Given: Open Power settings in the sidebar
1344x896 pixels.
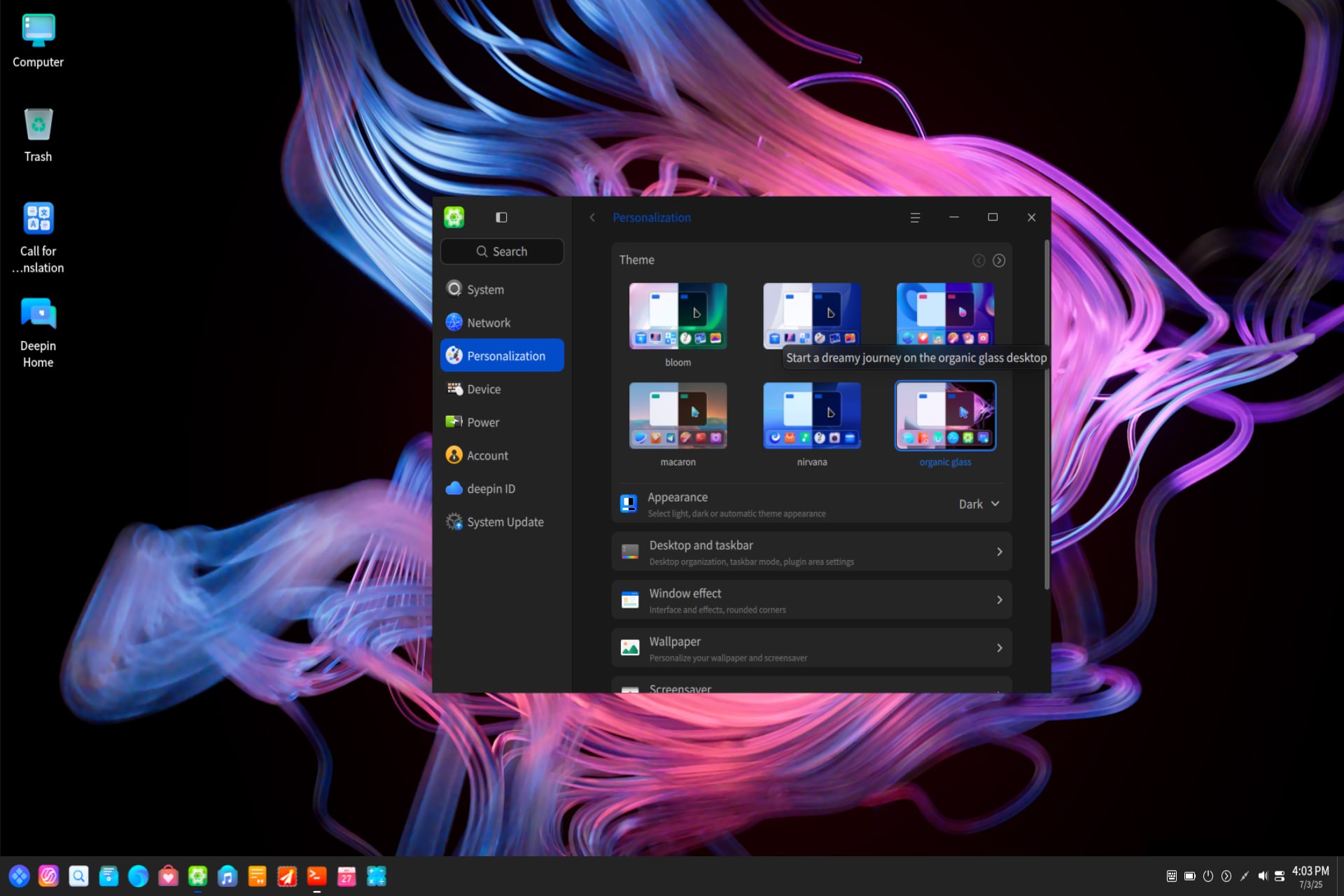Looking at the screenshot, I should point(454,421).
